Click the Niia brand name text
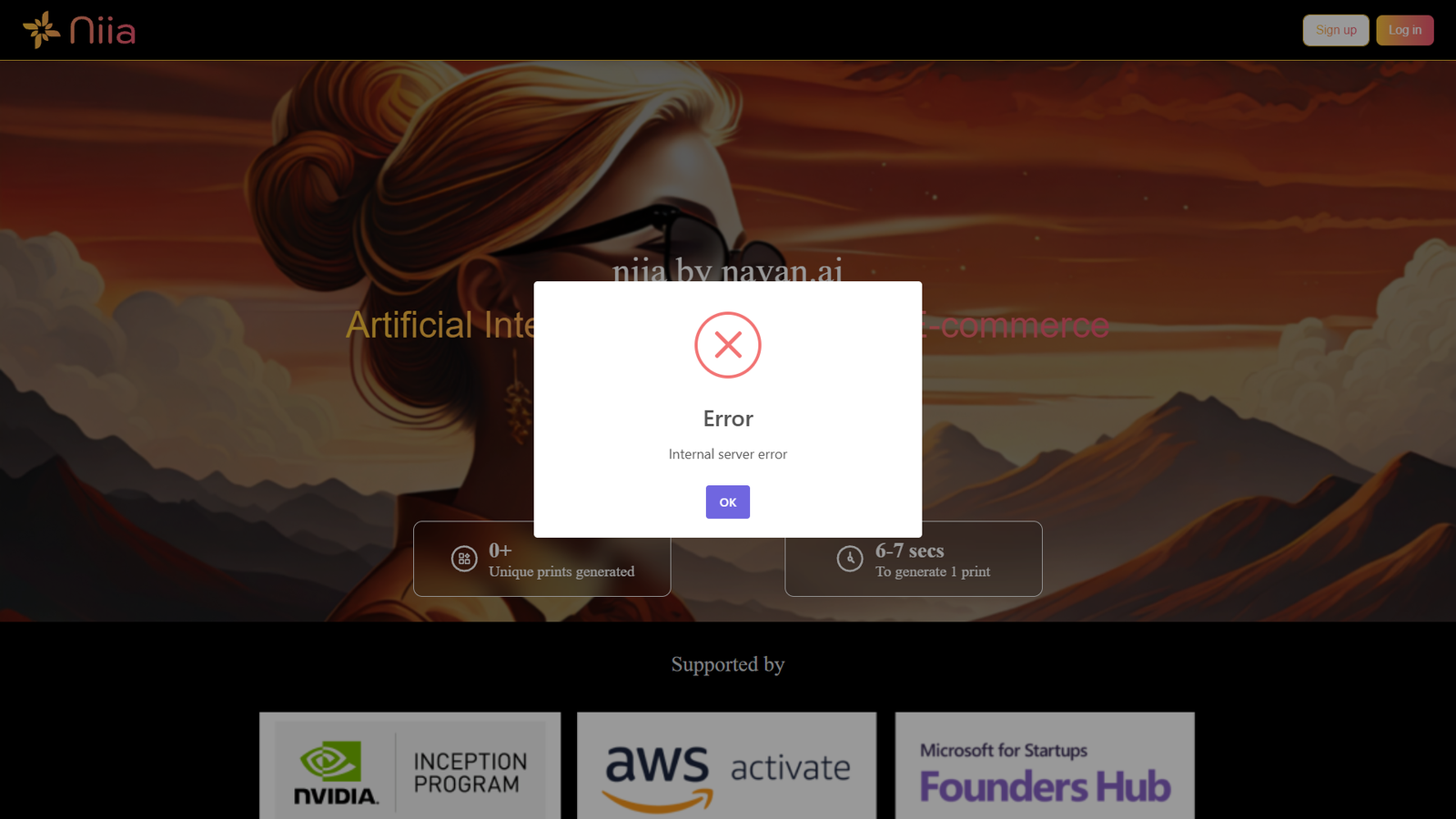 [x=103, y=31]
